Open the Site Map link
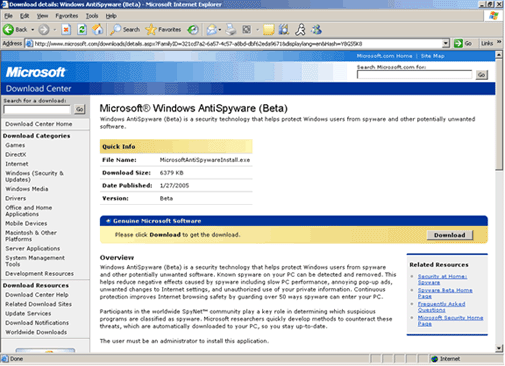Viewport: 505px width, 366px height. [x=432, y=56]
